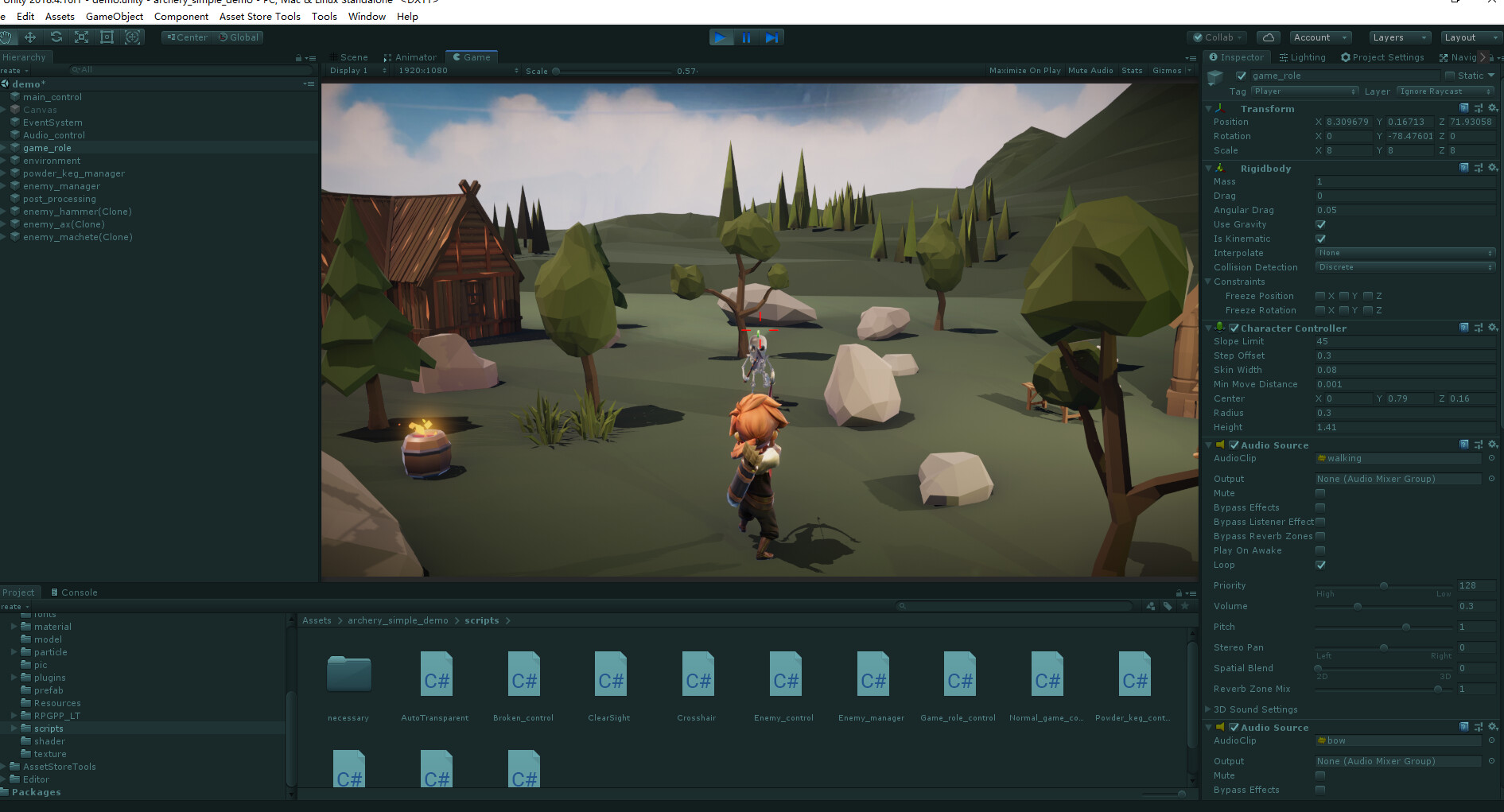The width and height of the screenshot is (1504, 812).
Task: Select game_role in the Hierarchy
Action: (48, 147)
